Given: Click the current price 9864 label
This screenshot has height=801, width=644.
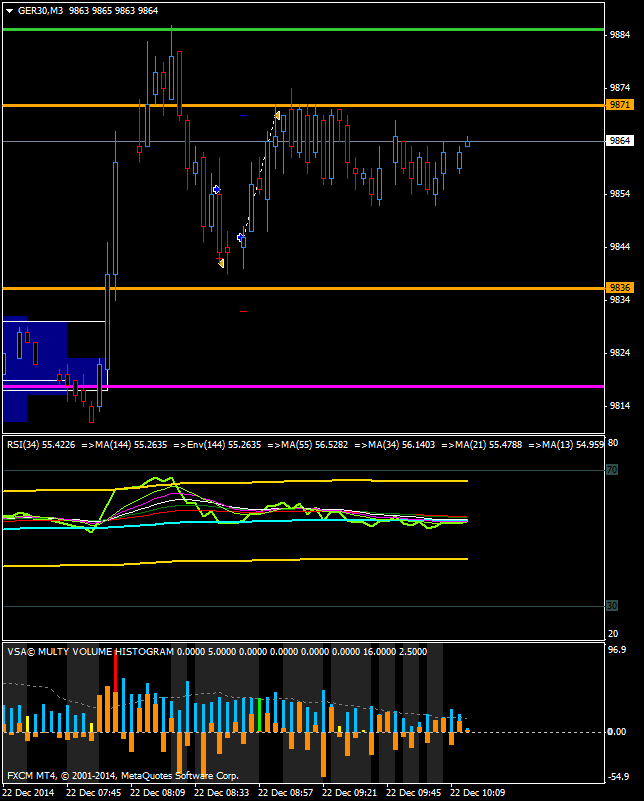Looking at the screenshot, I should coord(620,141).
